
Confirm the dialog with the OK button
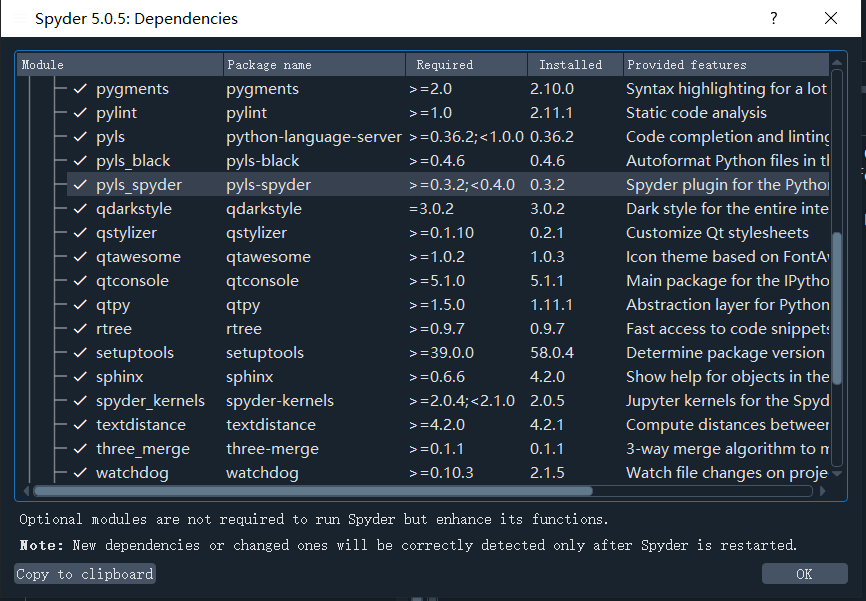[x=804, y=574]
